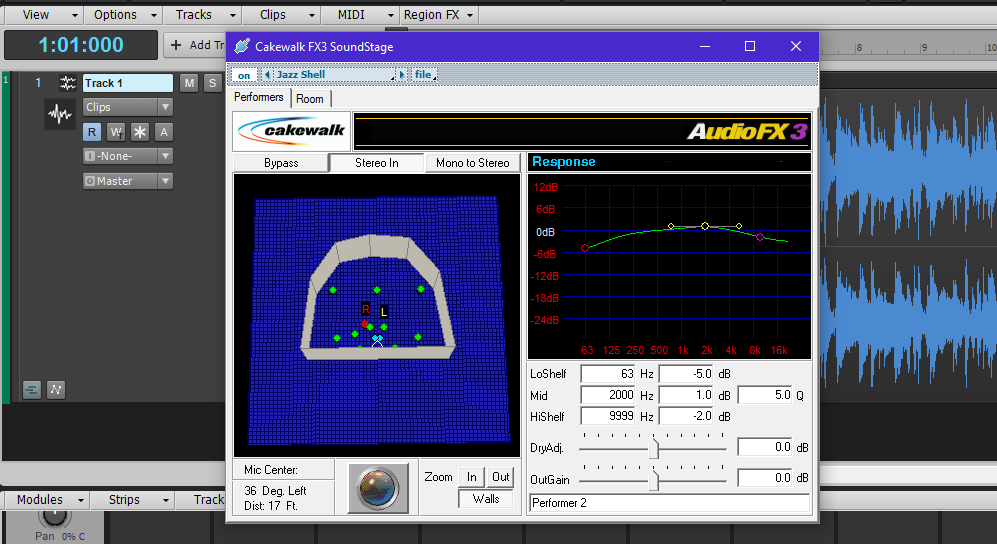Open the Region FX menu
This screenshot has height=544, width=997.
click(439, 15)
